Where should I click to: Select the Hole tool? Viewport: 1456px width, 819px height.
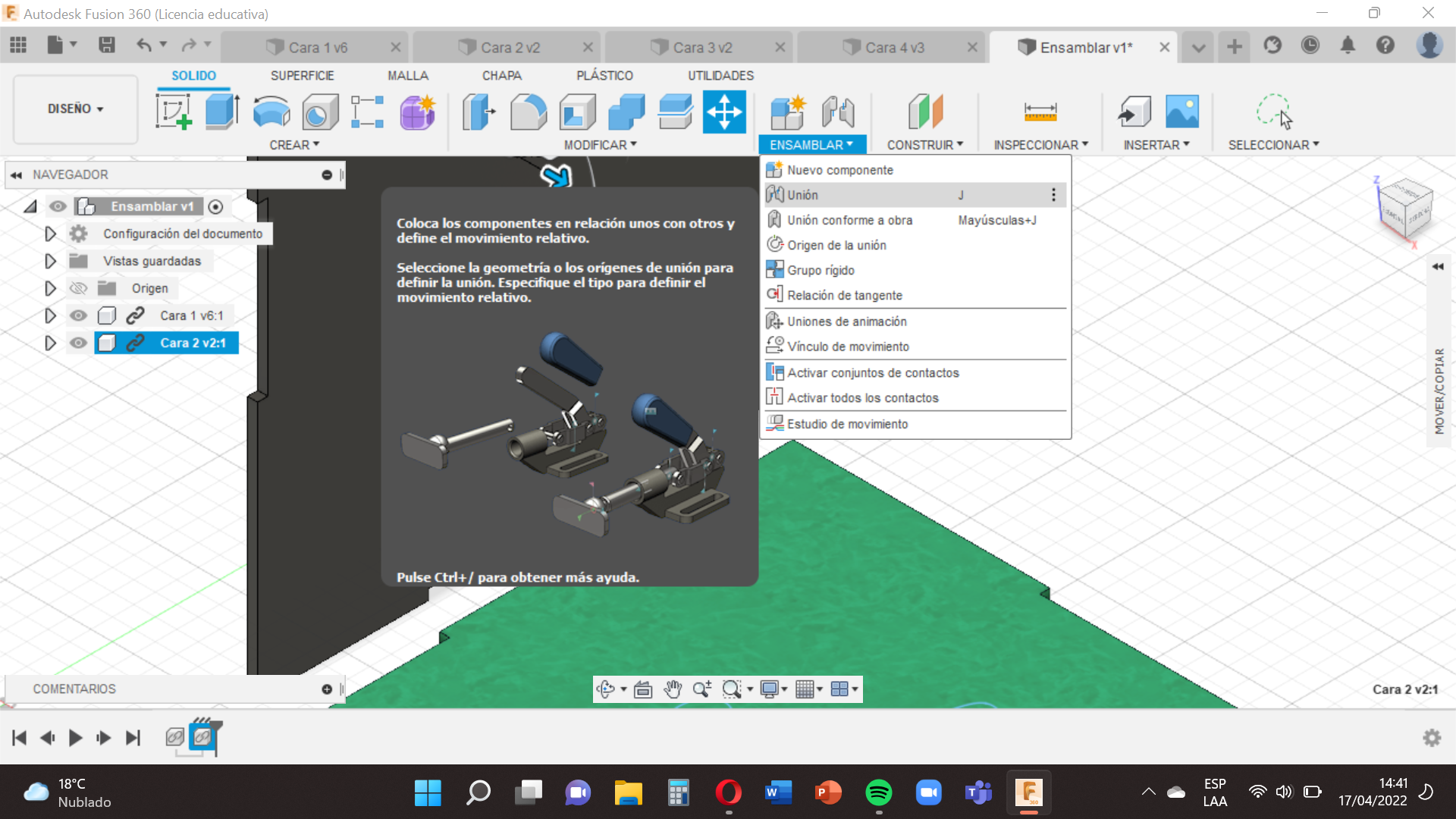point(319,112)
